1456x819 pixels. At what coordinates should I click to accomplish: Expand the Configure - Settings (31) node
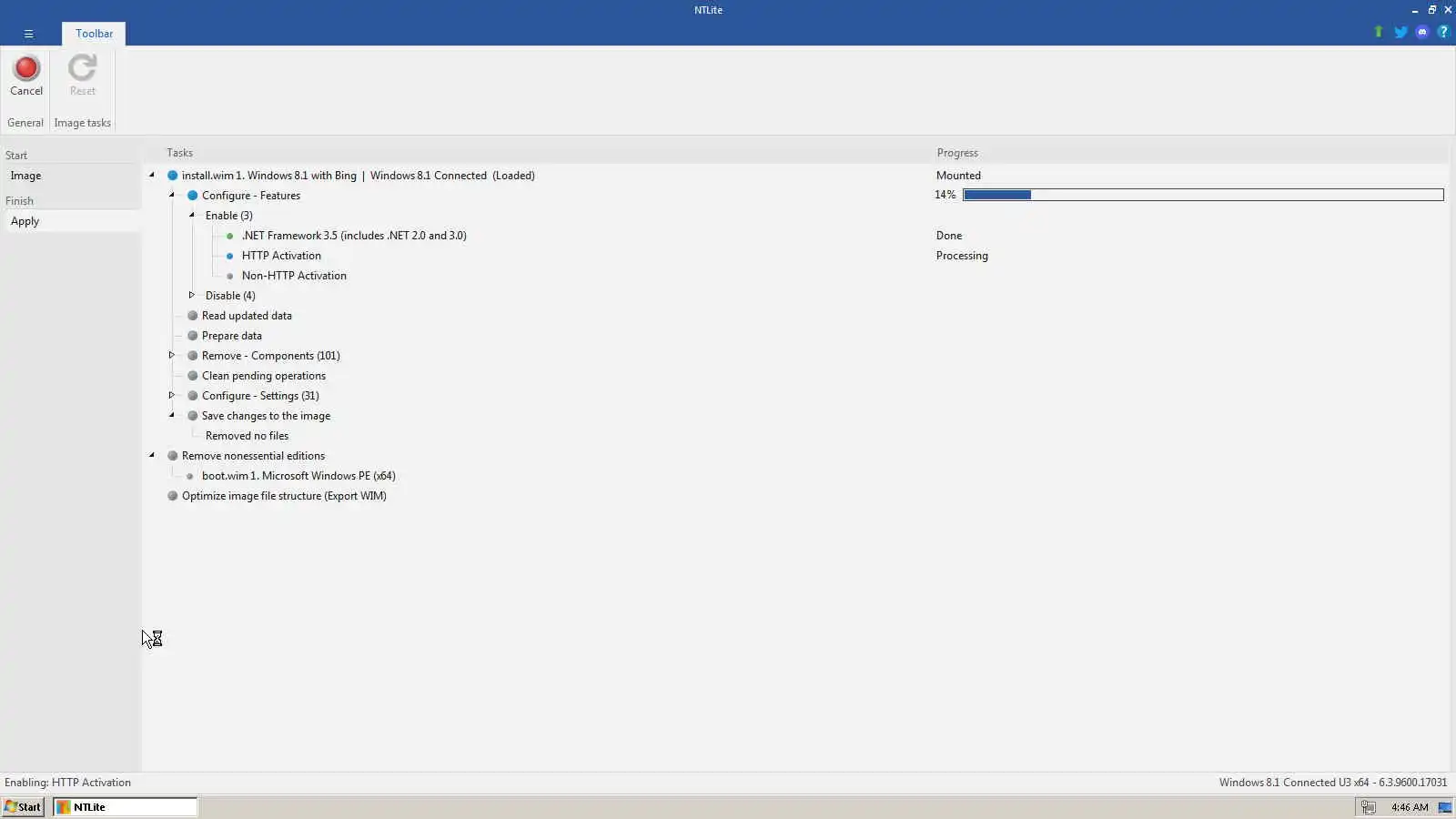point(171,395)
